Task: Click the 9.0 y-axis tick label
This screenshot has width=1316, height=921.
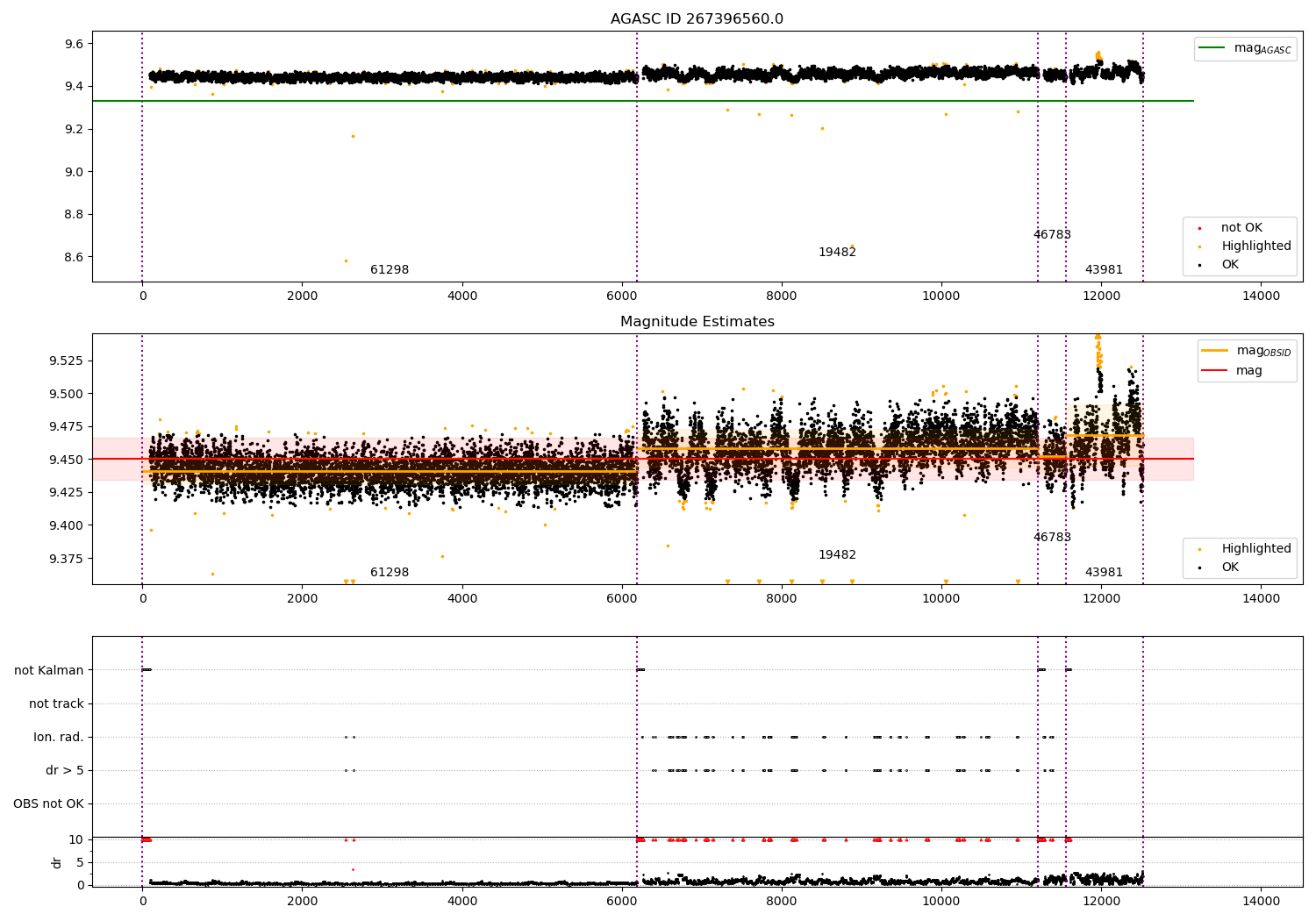Action: pyautogui.click(x=74, y=172)
